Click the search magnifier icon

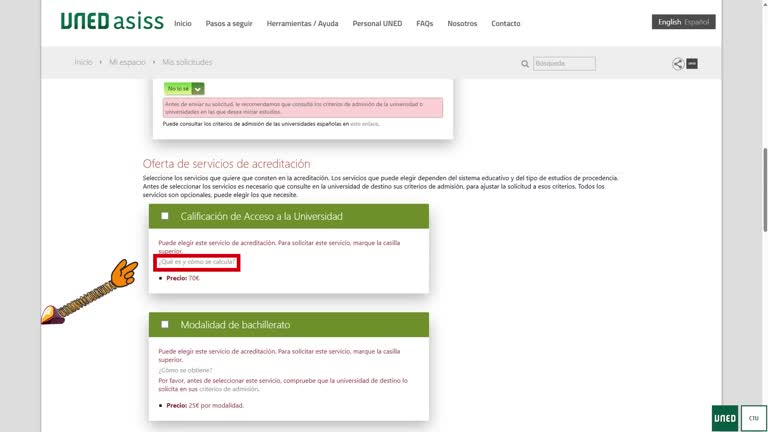click(x=525, y=64)
